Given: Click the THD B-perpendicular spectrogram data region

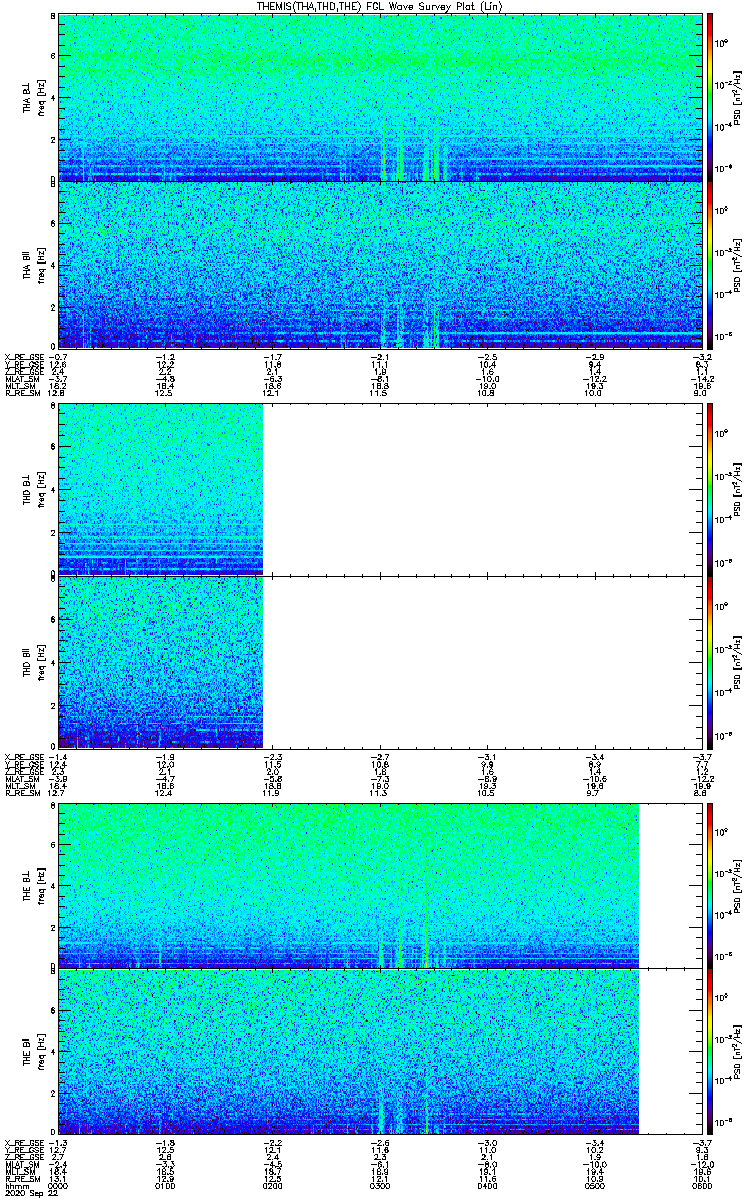Looking at the screenshot, I should pos(160,490).
